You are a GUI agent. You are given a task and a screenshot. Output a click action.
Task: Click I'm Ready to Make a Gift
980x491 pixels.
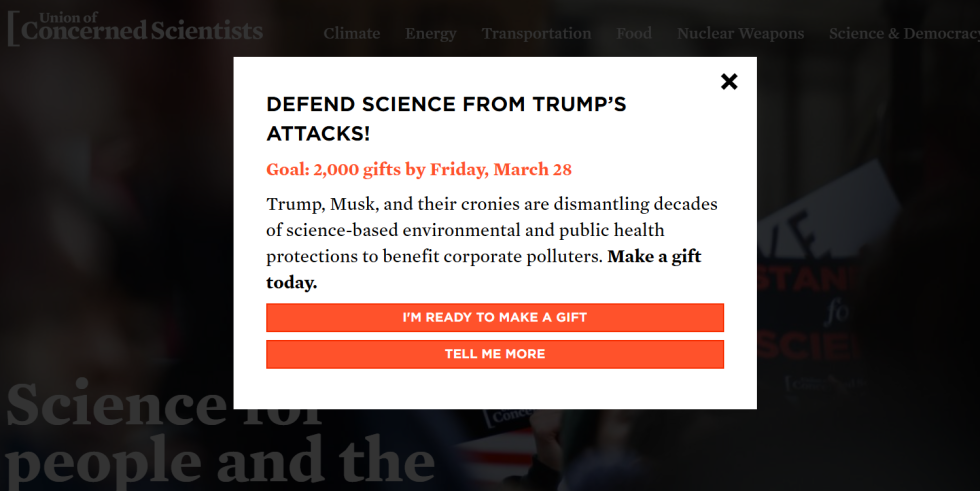point(495,317)
